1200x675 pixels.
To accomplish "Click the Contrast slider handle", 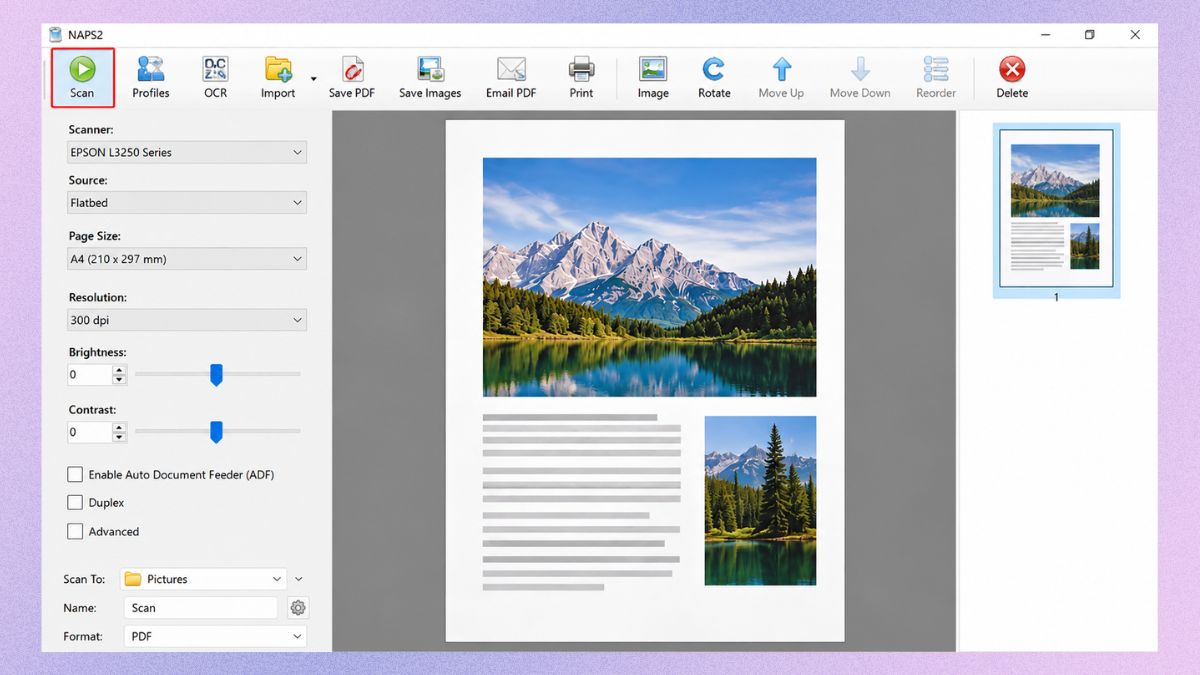I will tap(216, 432).
